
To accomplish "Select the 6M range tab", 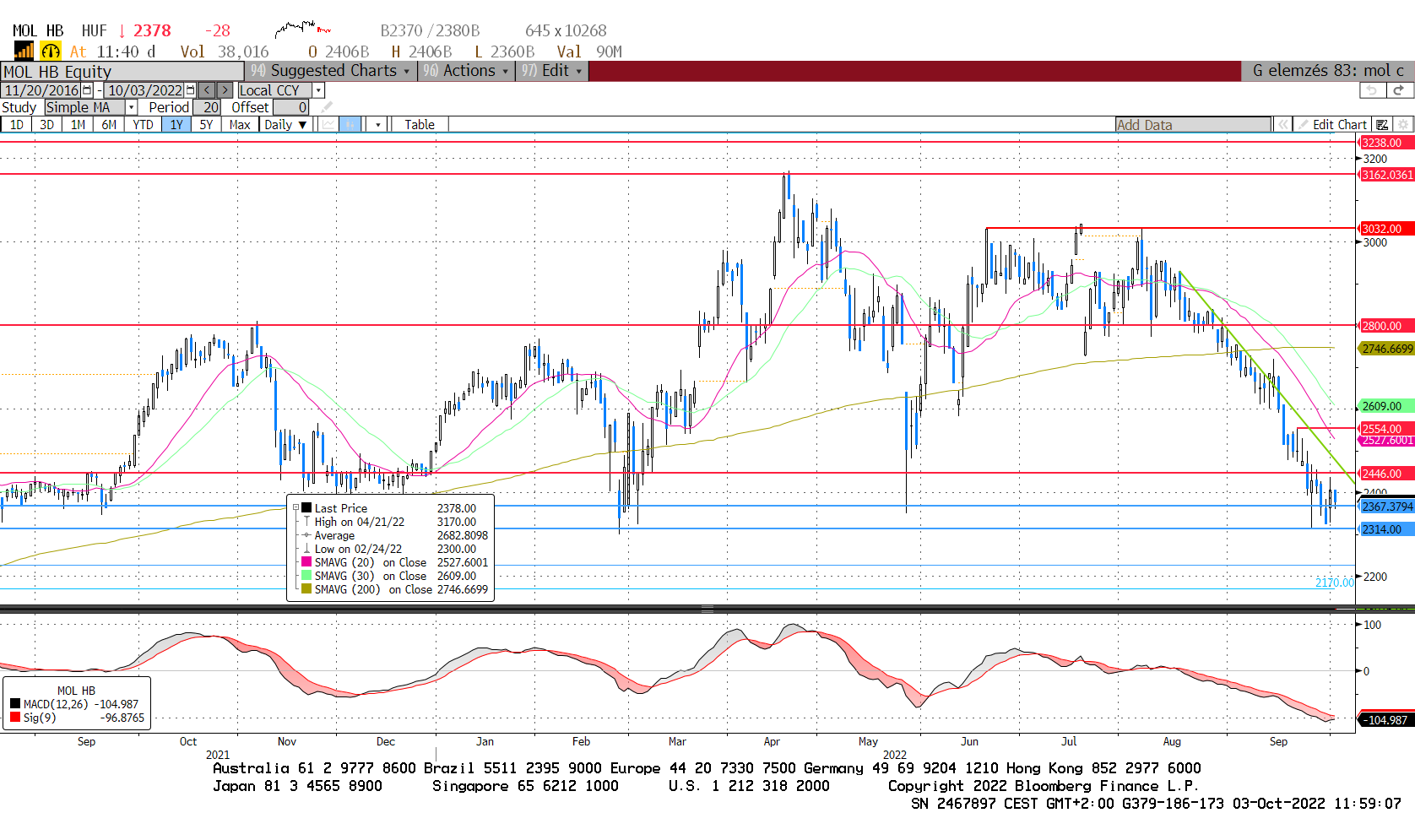I will (x=109, y=124).
